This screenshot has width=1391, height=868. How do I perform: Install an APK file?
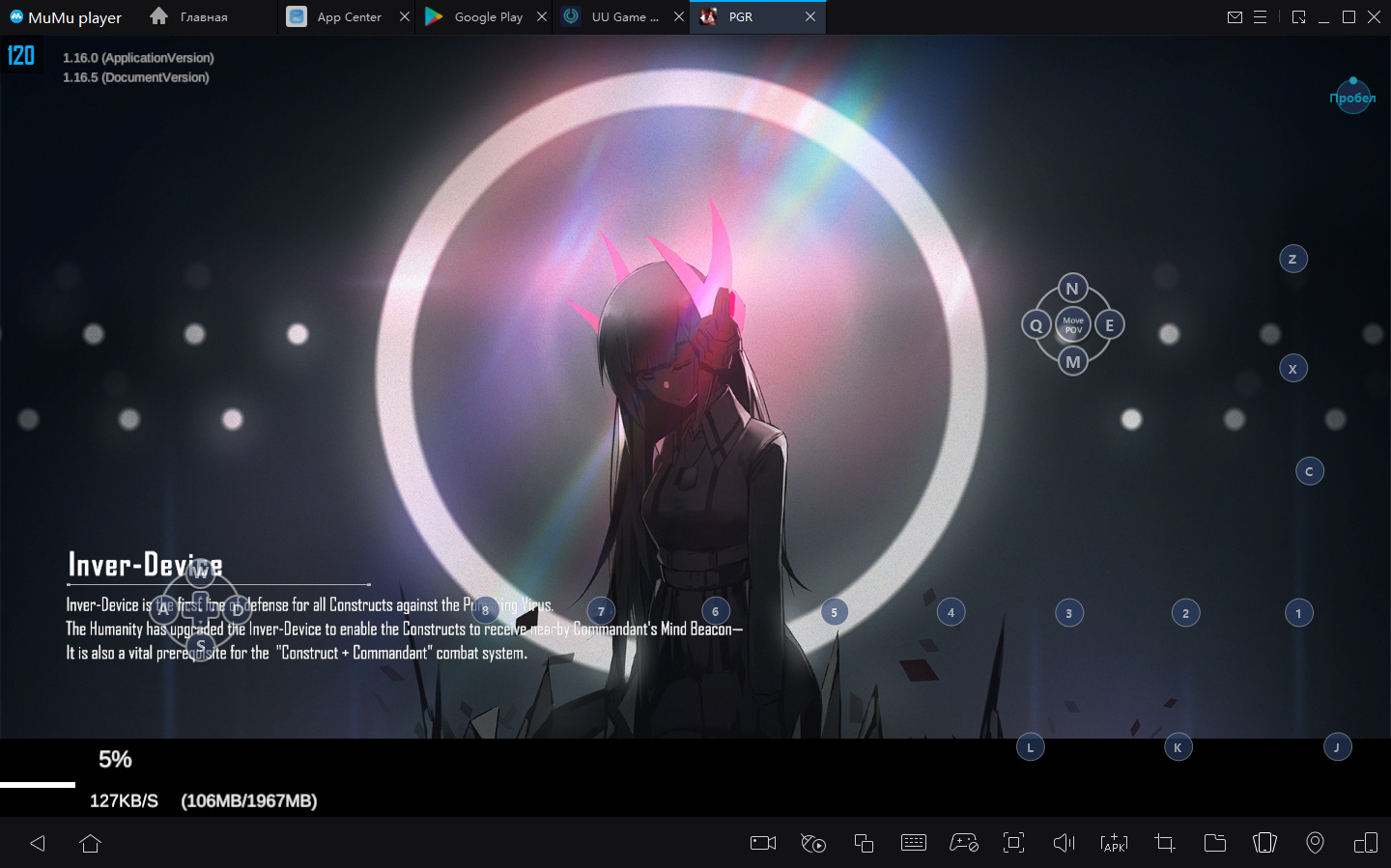pos(1114,843)
